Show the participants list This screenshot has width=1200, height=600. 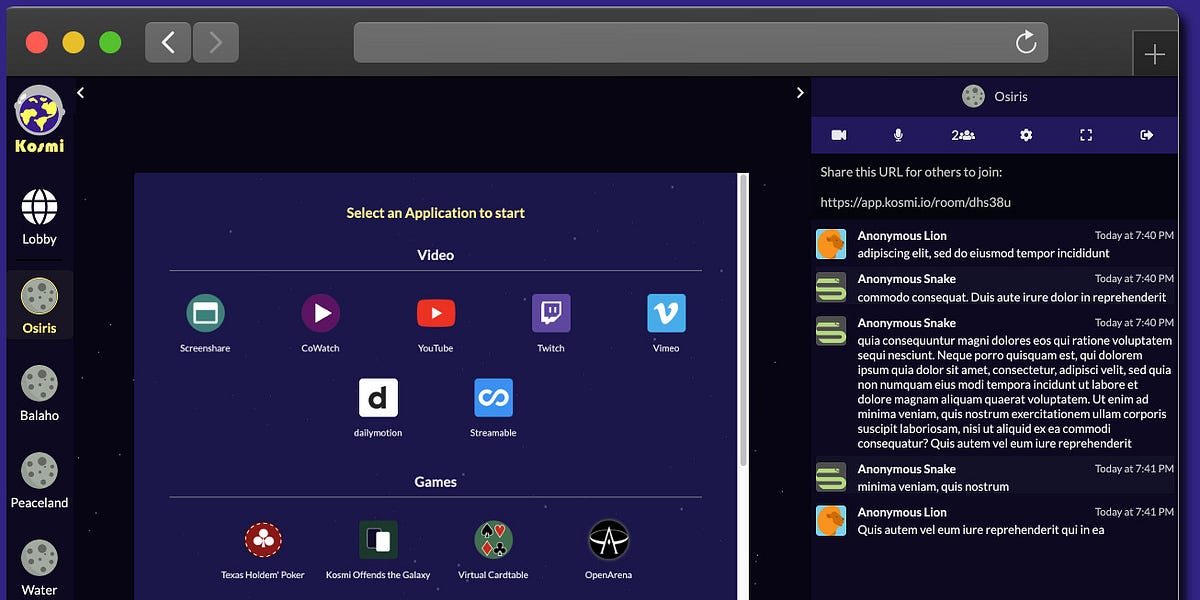pyautogui.click(x=963, y=134)
